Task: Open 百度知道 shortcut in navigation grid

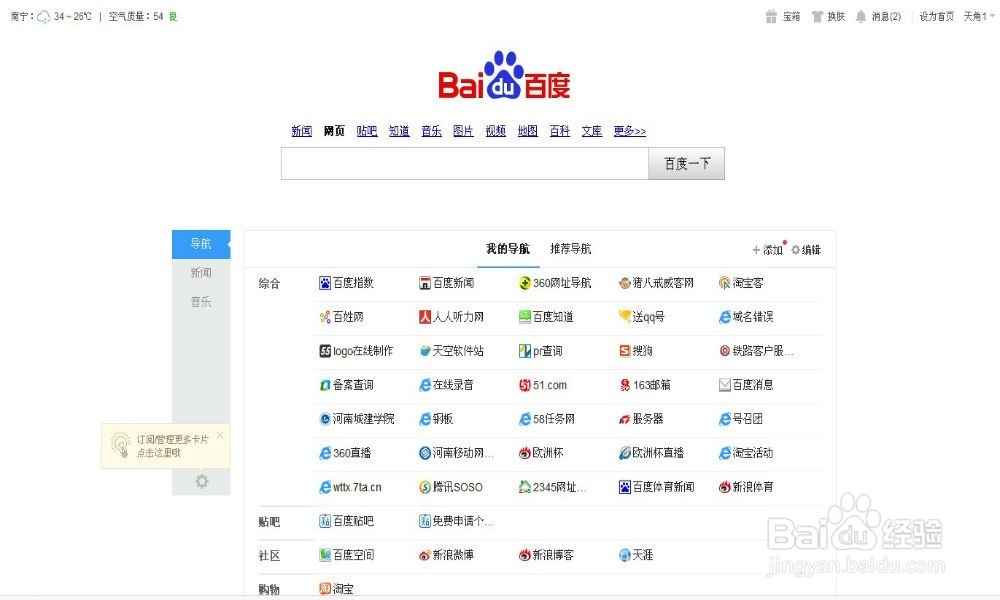Action: [546, 317]
